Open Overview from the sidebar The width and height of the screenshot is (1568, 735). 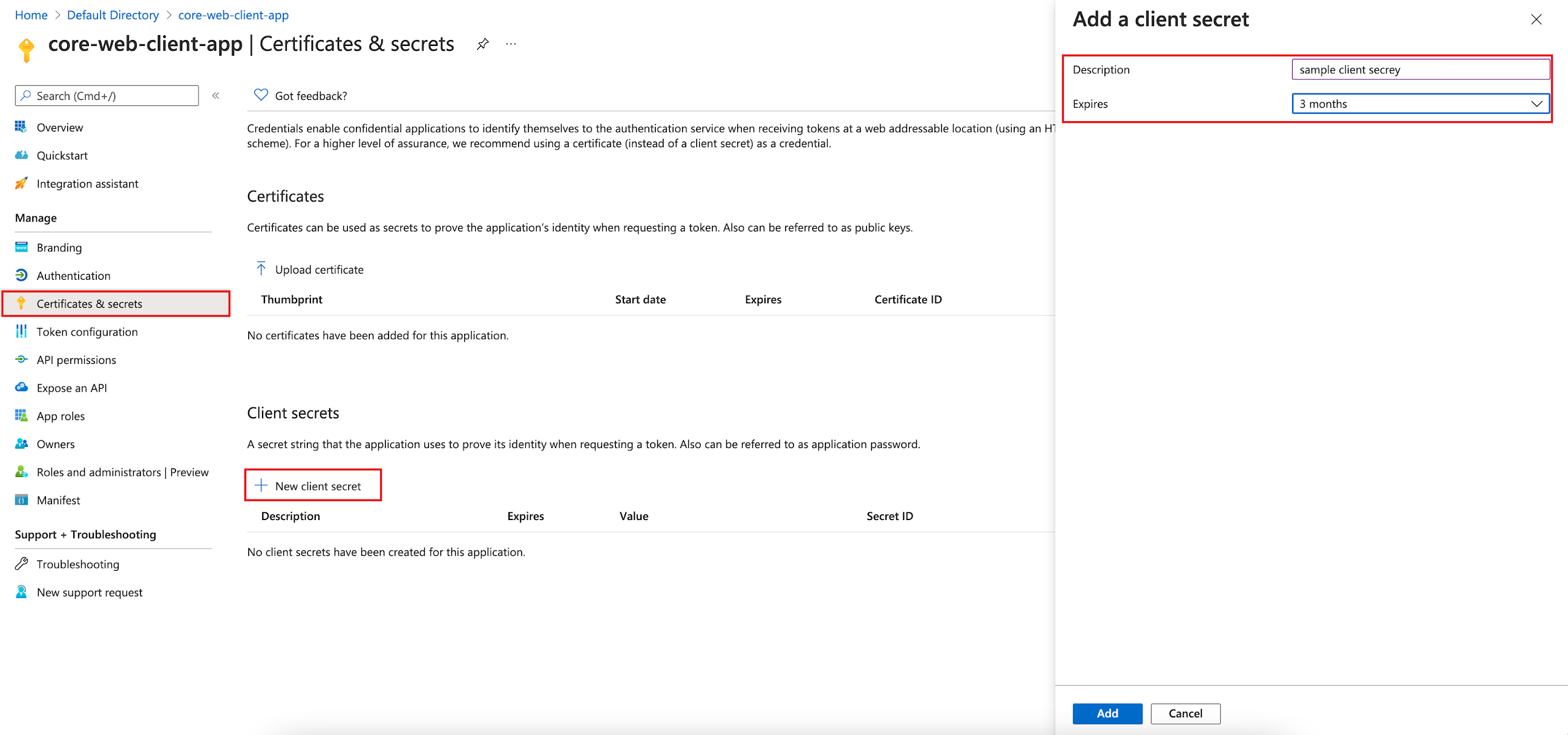[60, 127]
